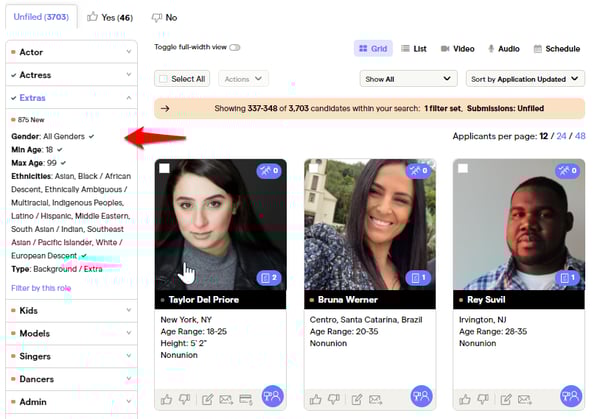Click Rey Suvil's top badge icon
The width and height of the screenshot is (600, 419).
(x=567, y=171)
